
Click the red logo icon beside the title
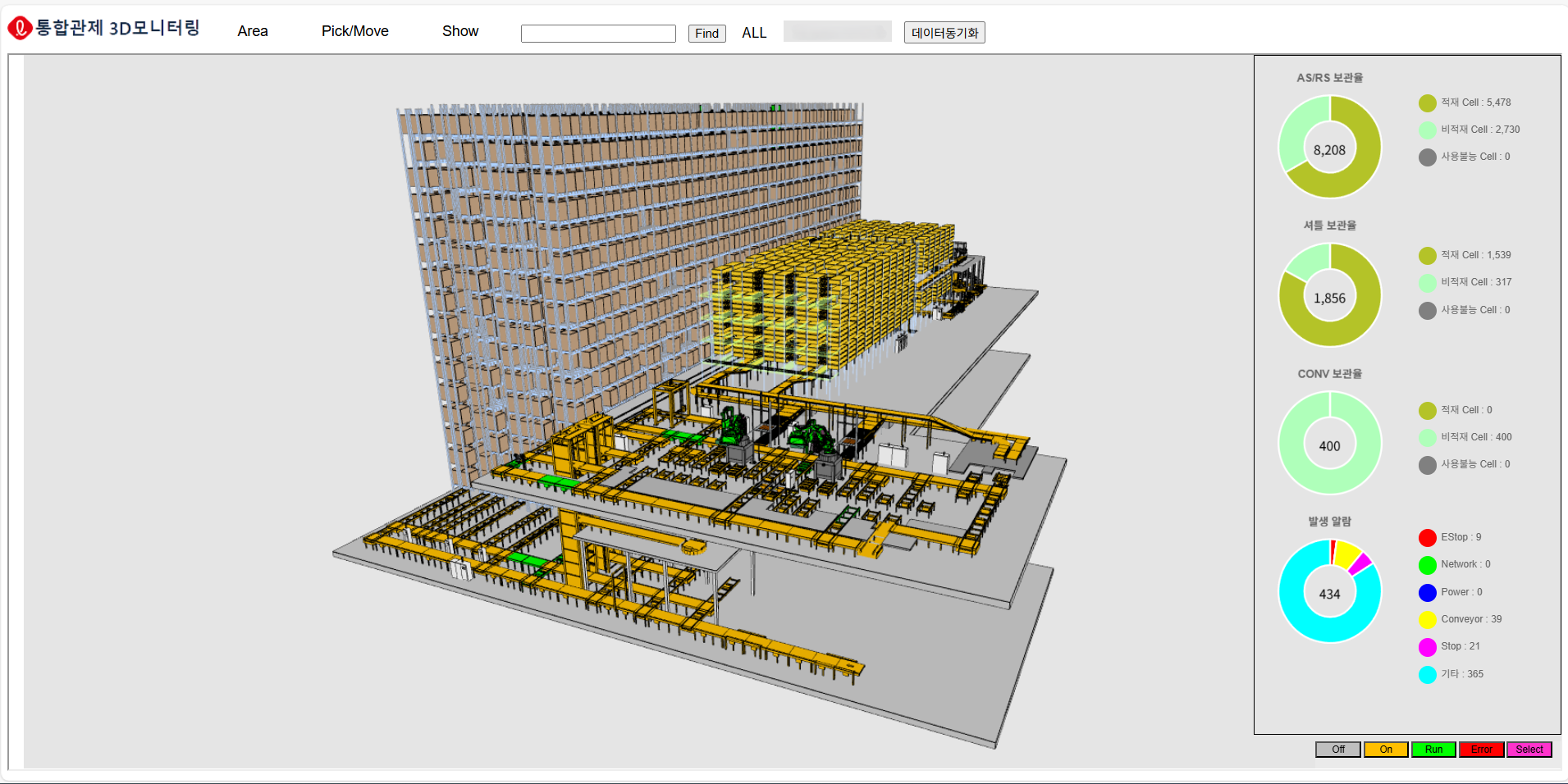coord(20,28)
